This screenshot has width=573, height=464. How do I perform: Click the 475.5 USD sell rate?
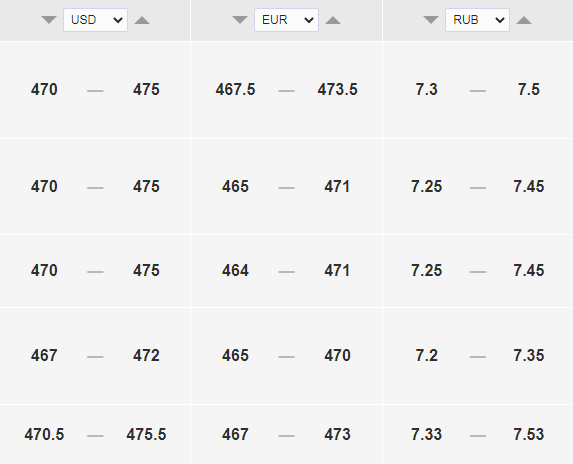click(146, 434)
